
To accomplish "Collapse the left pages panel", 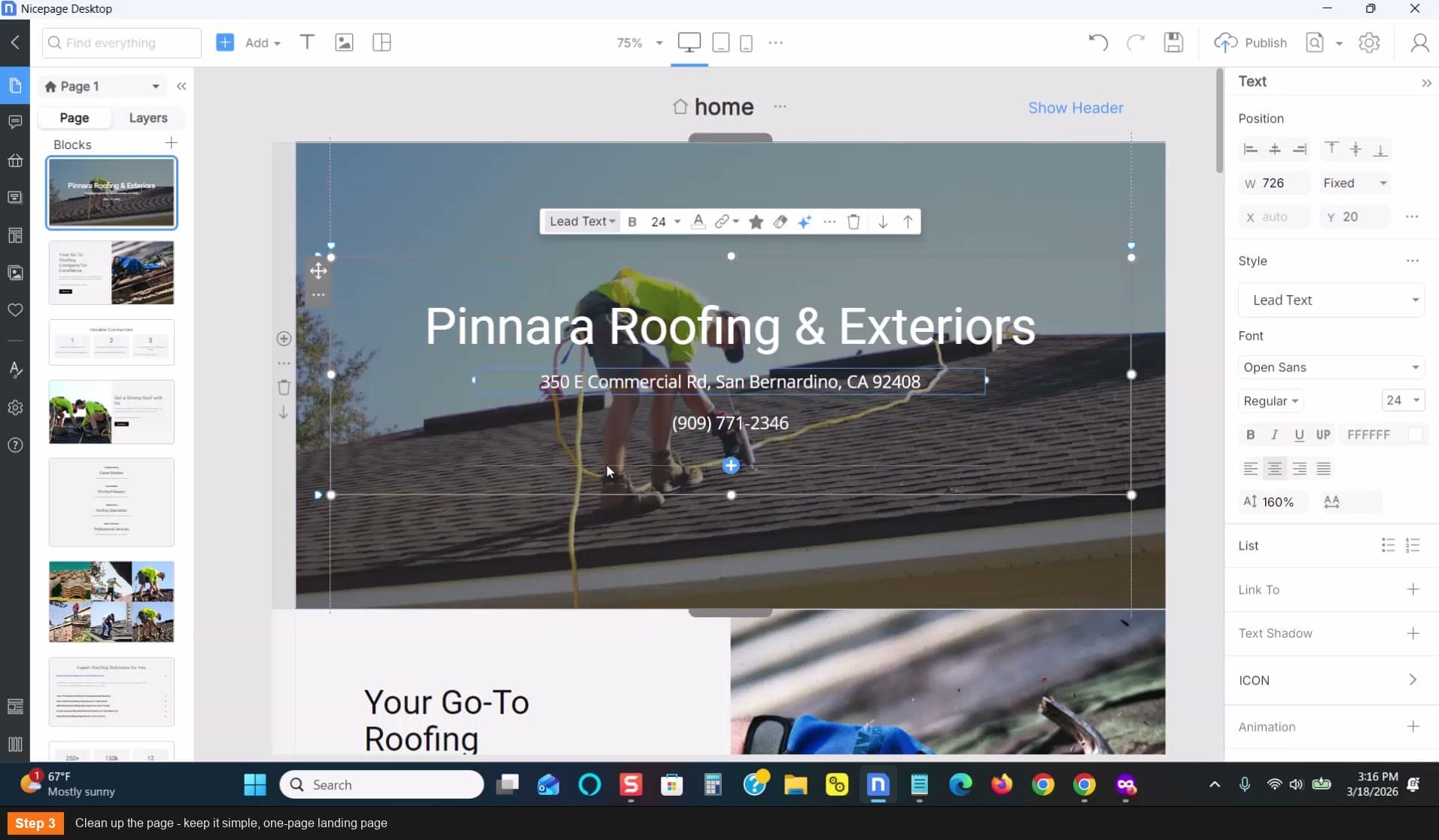I will pos(181,87).
